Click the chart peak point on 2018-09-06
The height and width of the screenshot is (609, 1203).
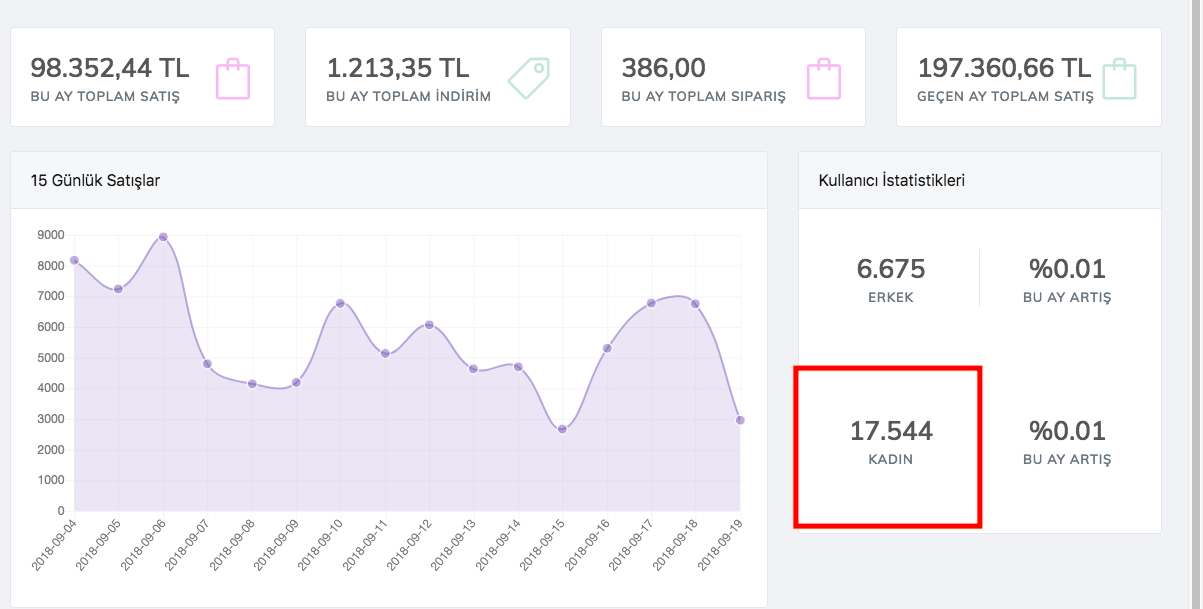click(x=163, y=237)
